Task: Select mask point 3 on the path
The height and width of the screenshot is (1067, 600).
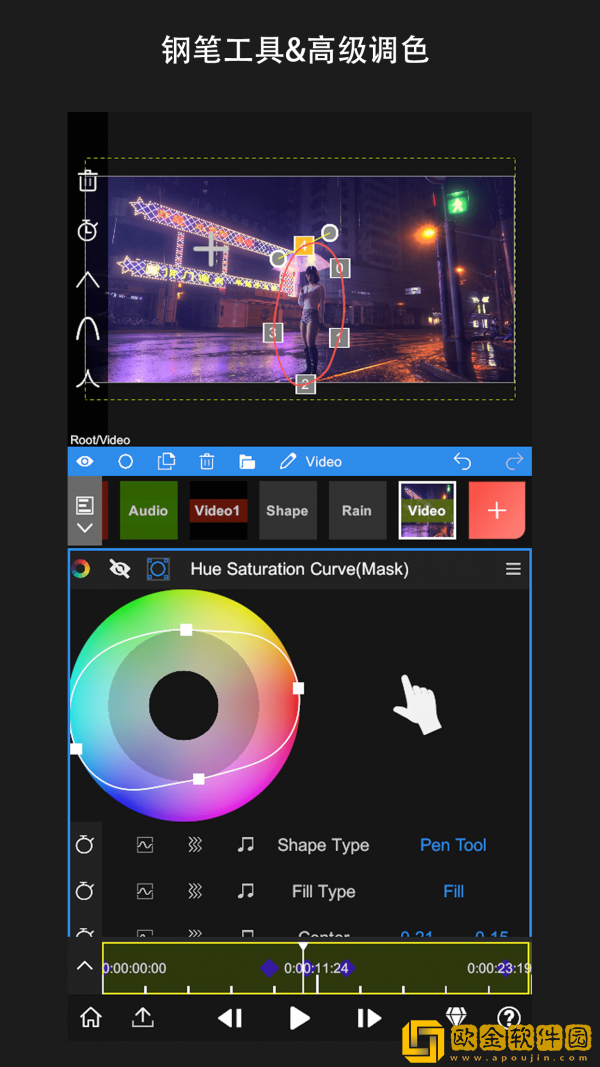Action: [x=273, y=333]
